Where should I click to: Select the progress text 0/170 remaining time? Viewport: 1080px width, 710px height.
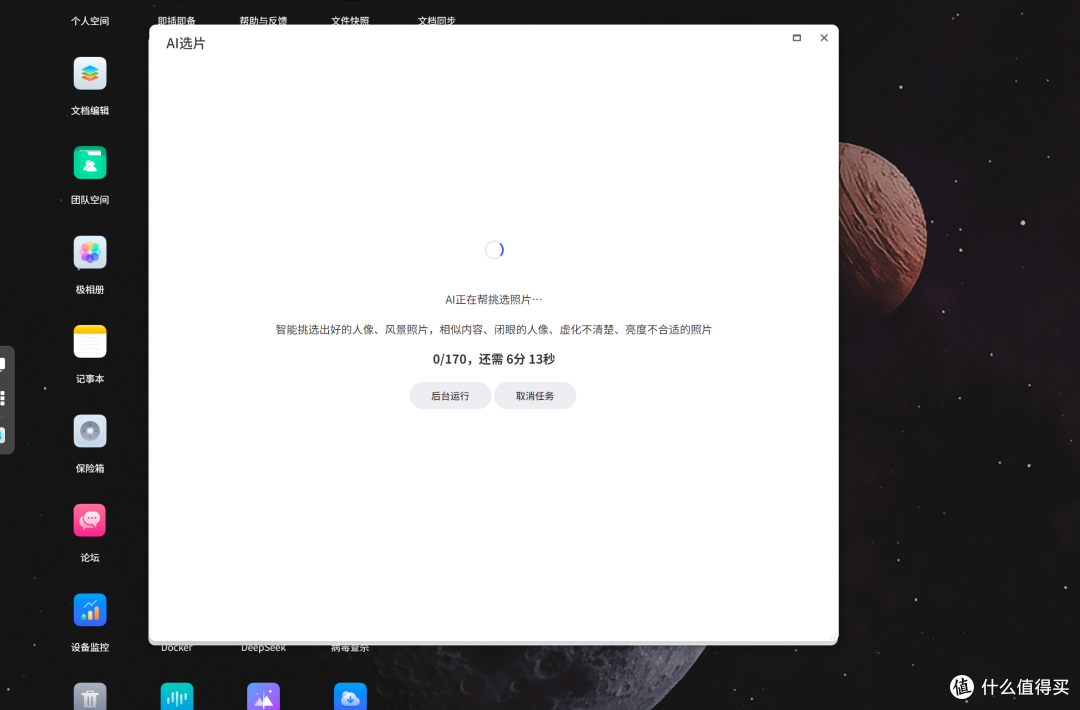point(494,359)
